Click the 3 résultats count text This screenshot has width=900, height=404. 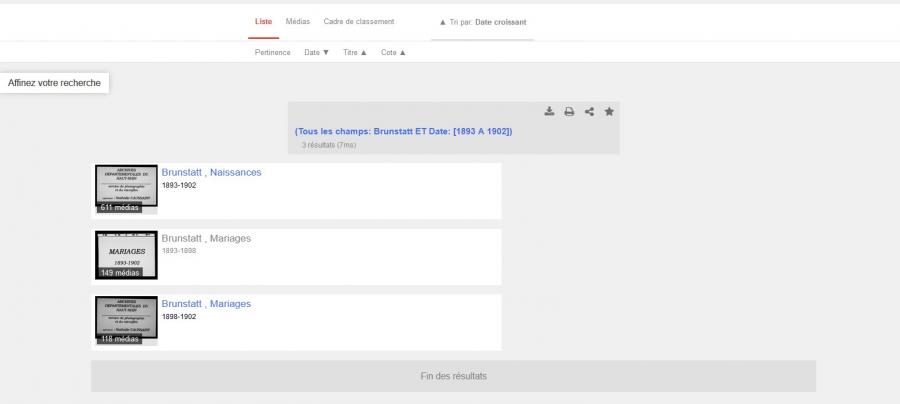pos(329,145)
